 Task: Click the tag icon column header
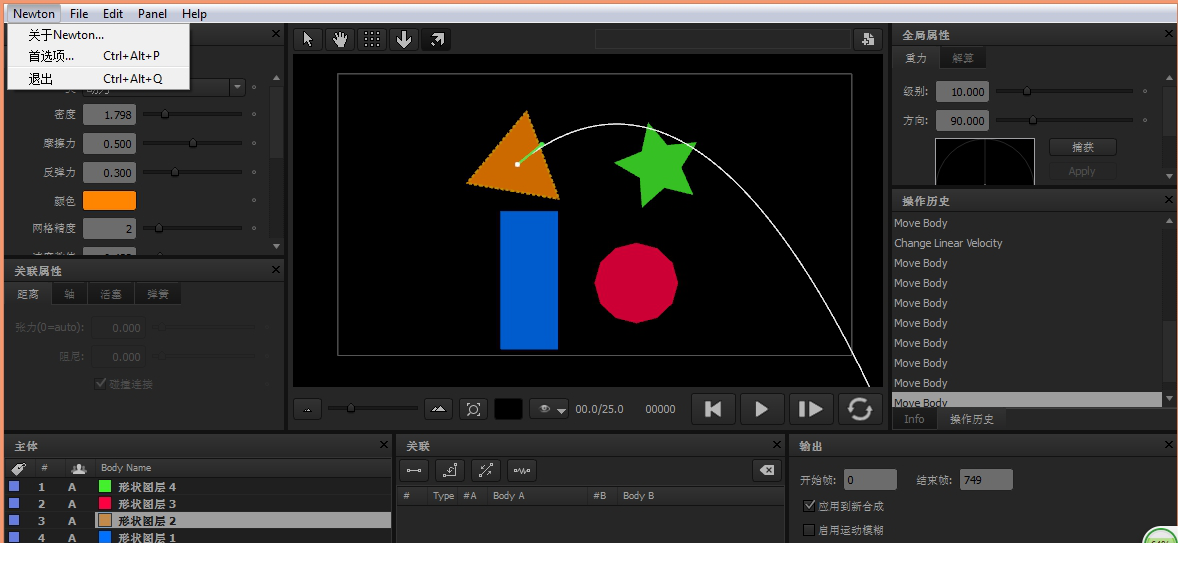point(19,468)
